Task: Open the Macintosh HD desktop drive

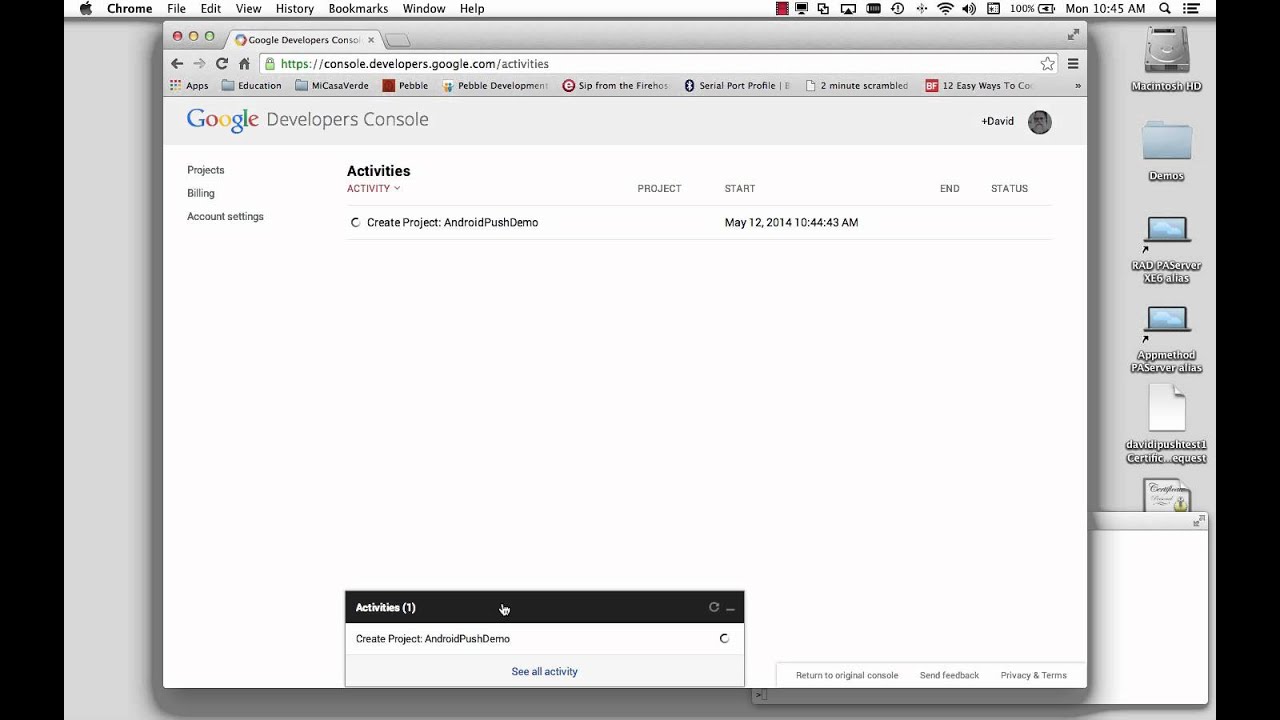Action: click(x=1166, y=60)
